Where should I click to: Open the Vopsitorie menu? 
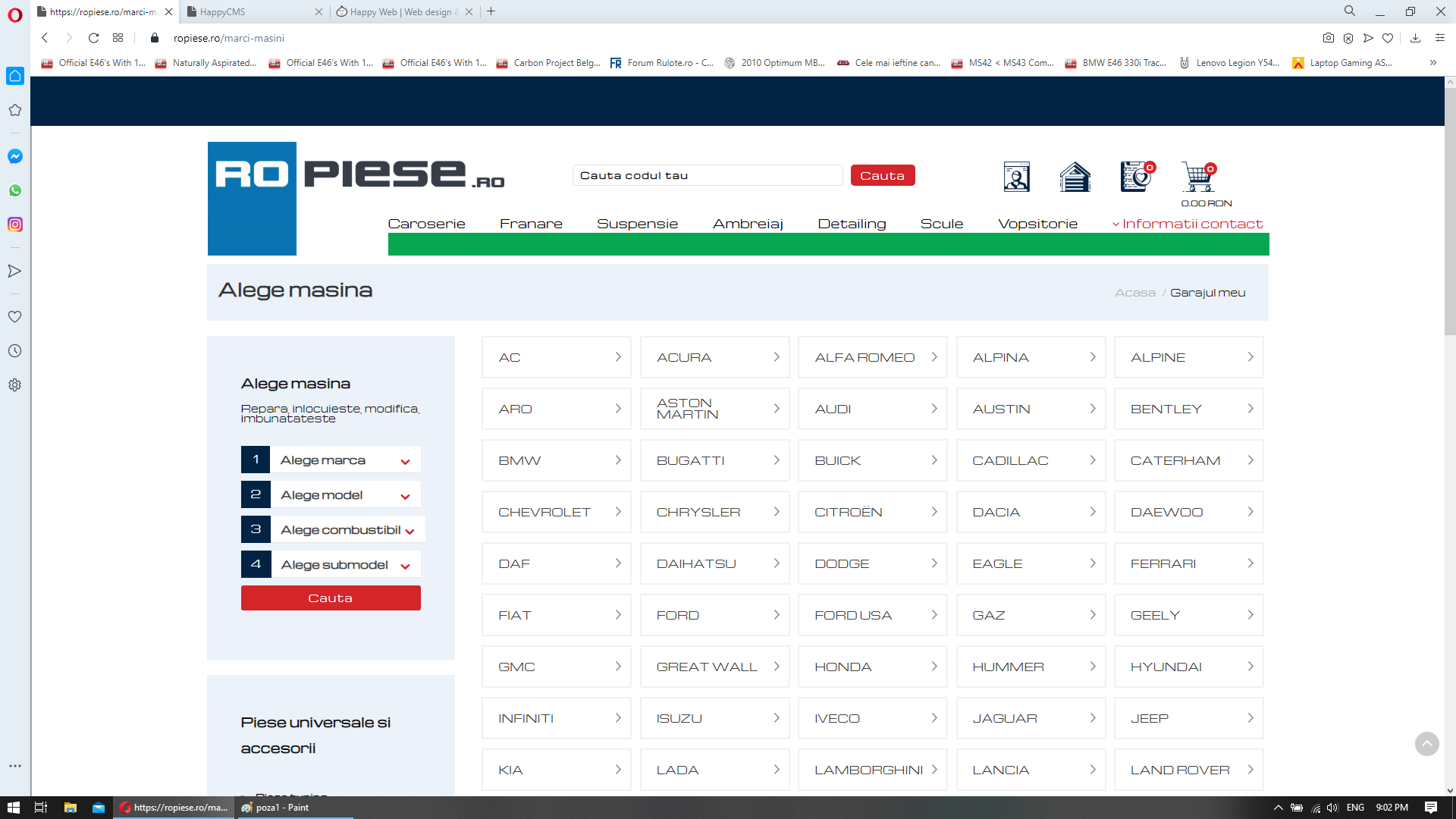point(1037,224)
